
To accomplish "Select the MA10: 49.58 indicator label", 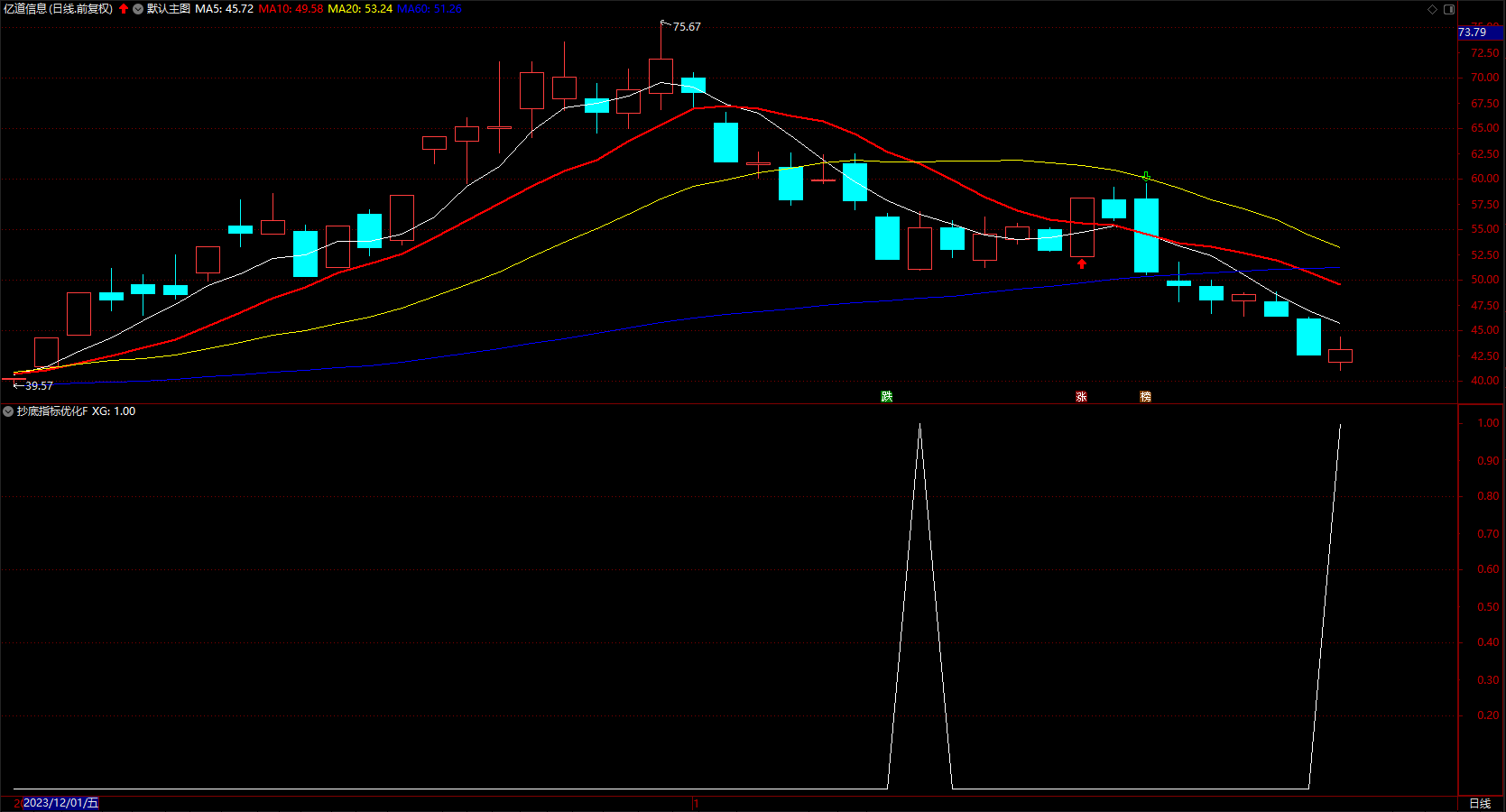I will (291, 9).
